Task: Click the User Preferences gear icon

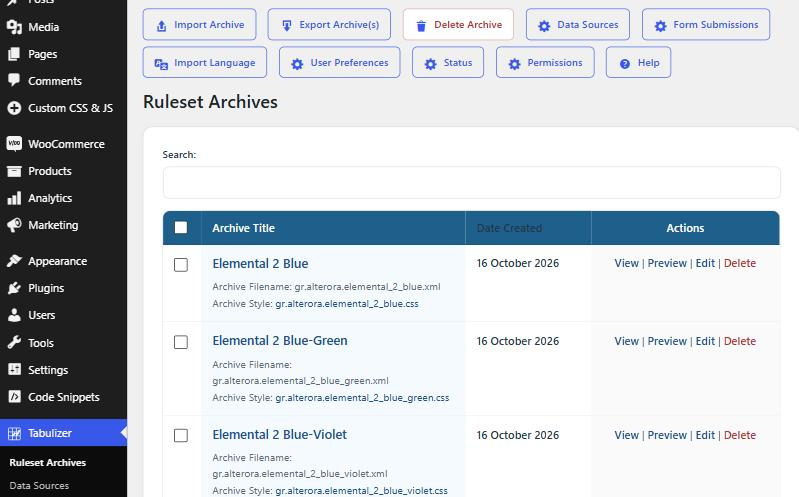Action: [x=297, y=64]
